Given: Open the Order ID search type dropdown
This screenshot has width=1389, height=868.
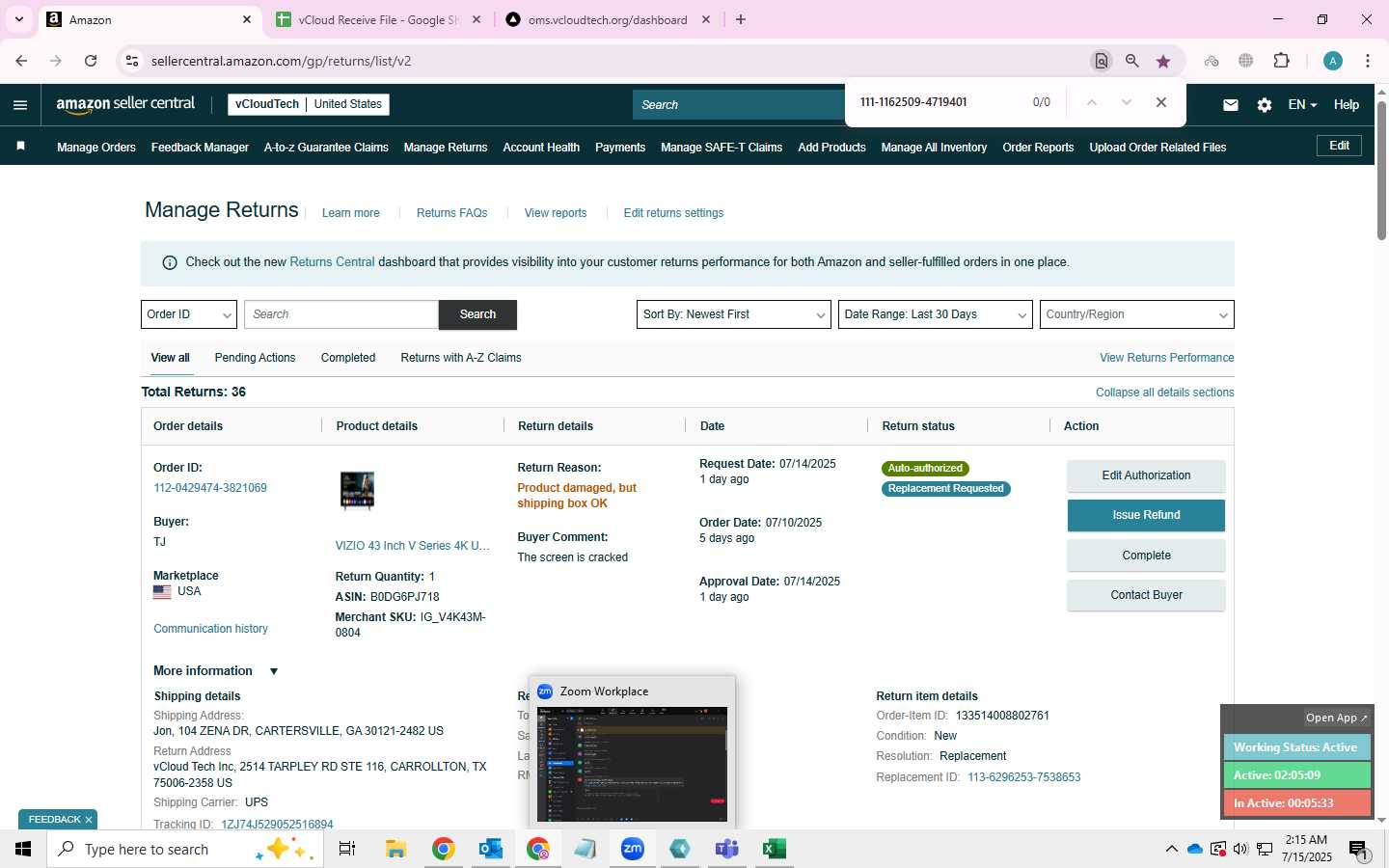Looking at the screenshot, I should (x=189, y=314).
